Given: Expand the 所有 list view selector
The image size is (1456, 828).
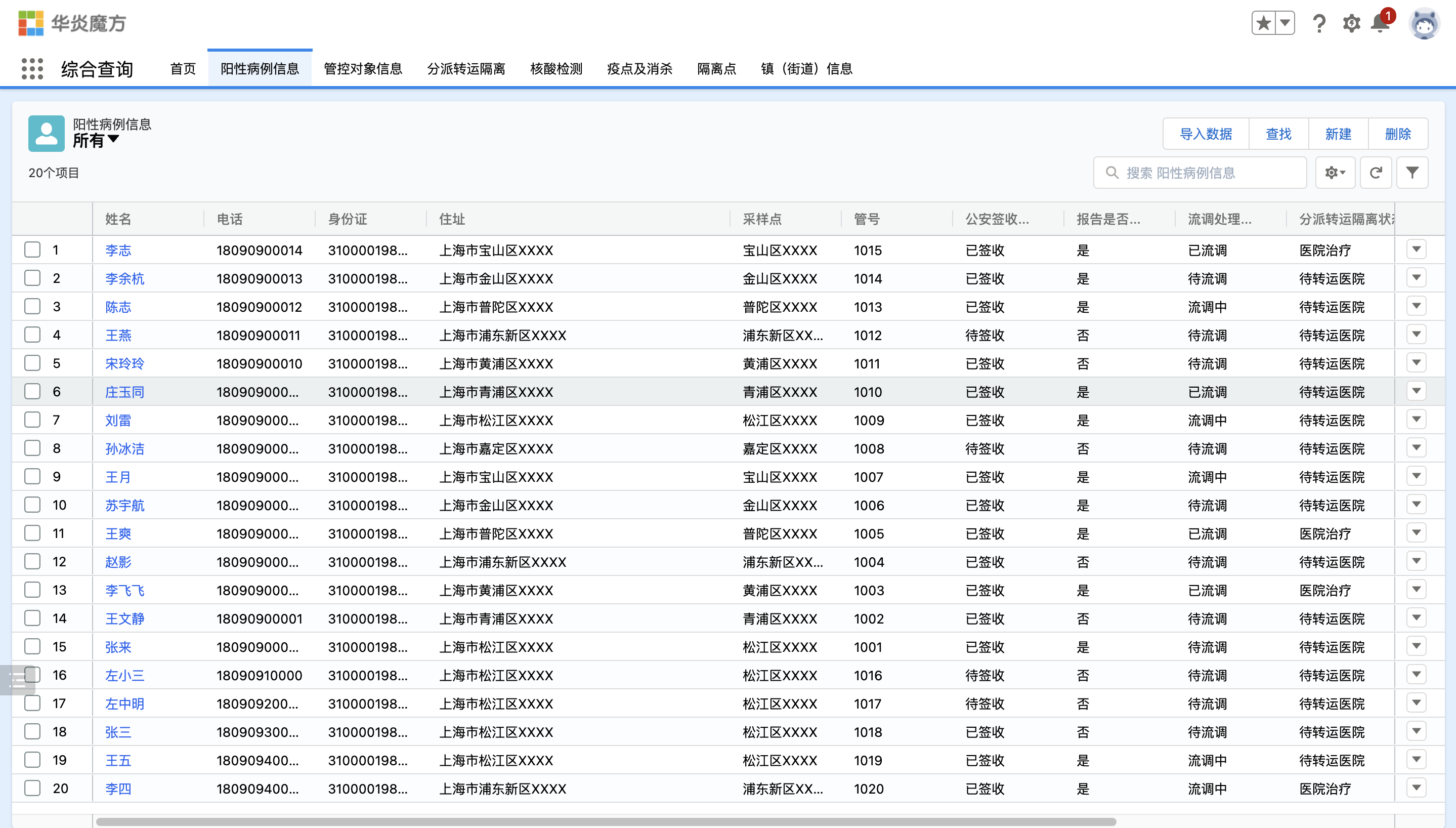Looking at the screenshot, I should point(96,140).
